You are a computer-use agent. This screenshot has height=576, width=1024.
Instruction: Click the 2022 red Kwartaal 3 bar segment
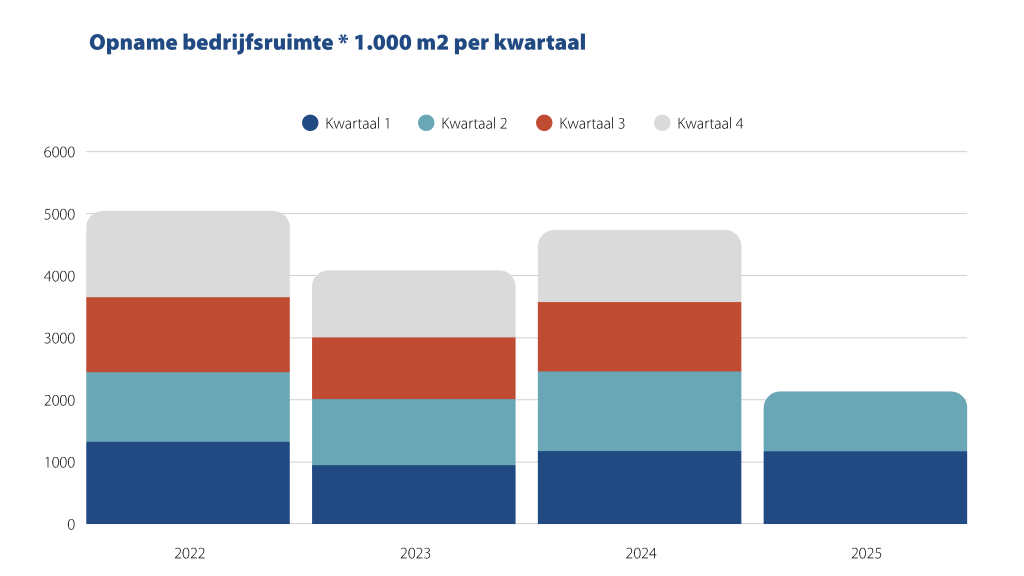[x=188, y=334]
